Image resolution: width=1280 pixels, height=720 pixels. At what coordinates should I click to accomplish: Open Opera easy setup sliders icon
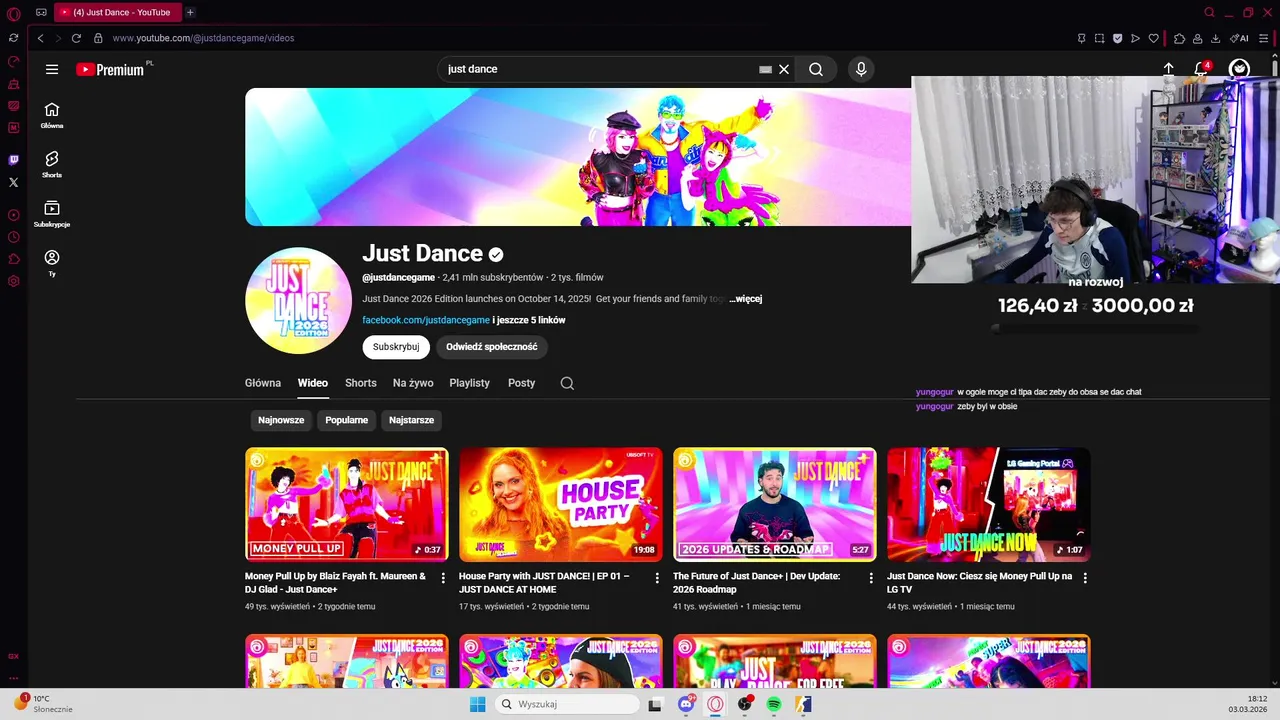click(1265, 38)
